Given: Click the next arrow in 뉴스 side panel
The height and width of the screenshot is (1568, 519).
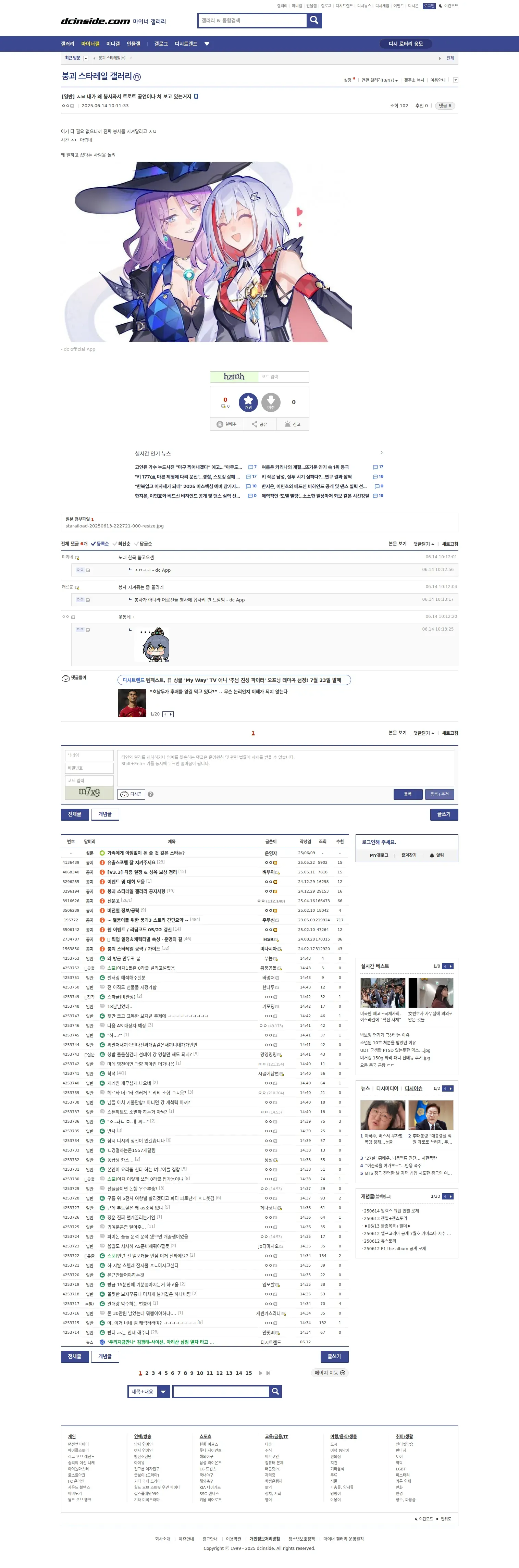Looking at the screenshot, I should pos(451,1088).
